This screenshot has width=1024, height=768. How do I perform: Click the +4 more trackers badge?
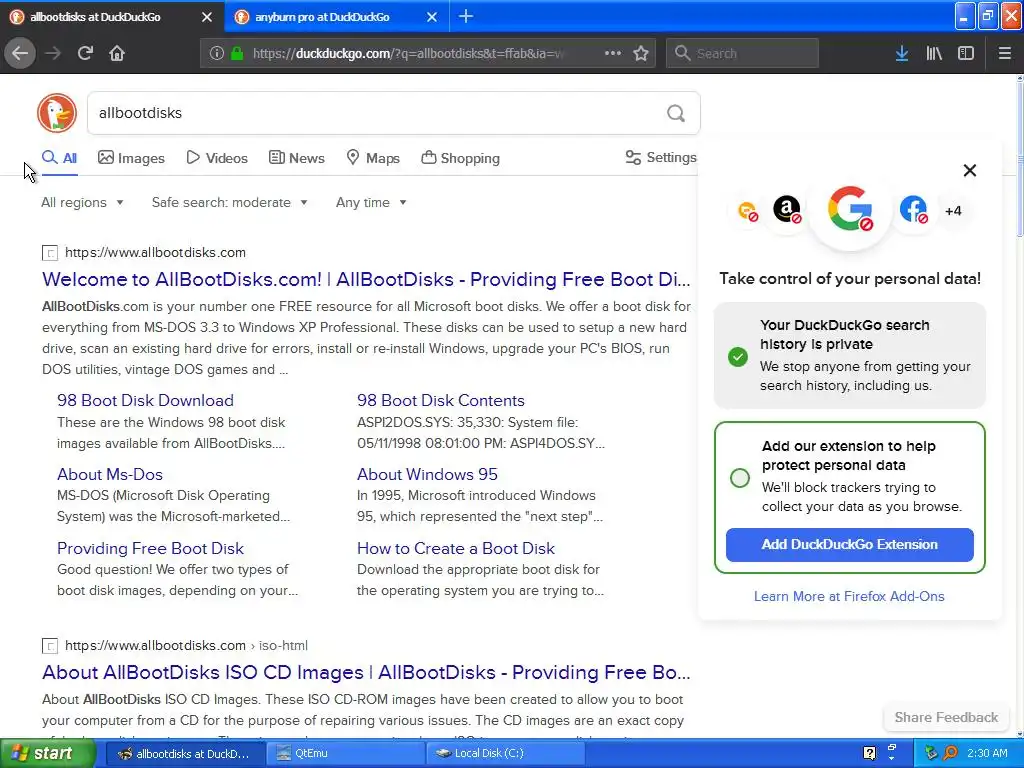coord(953,211)
